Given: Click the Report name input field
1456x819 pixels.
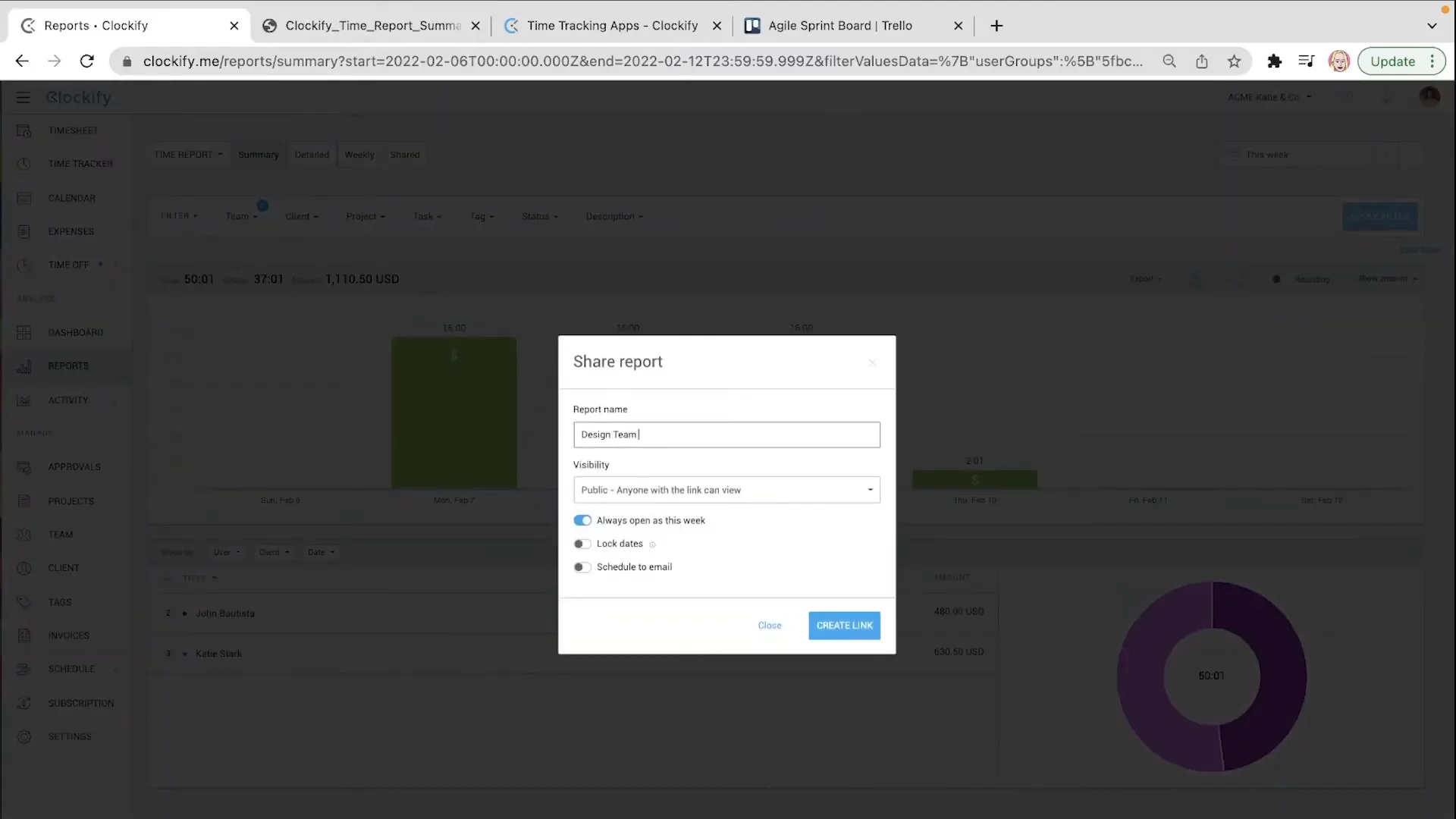Looking at the screenshot, I should (726, 435).
